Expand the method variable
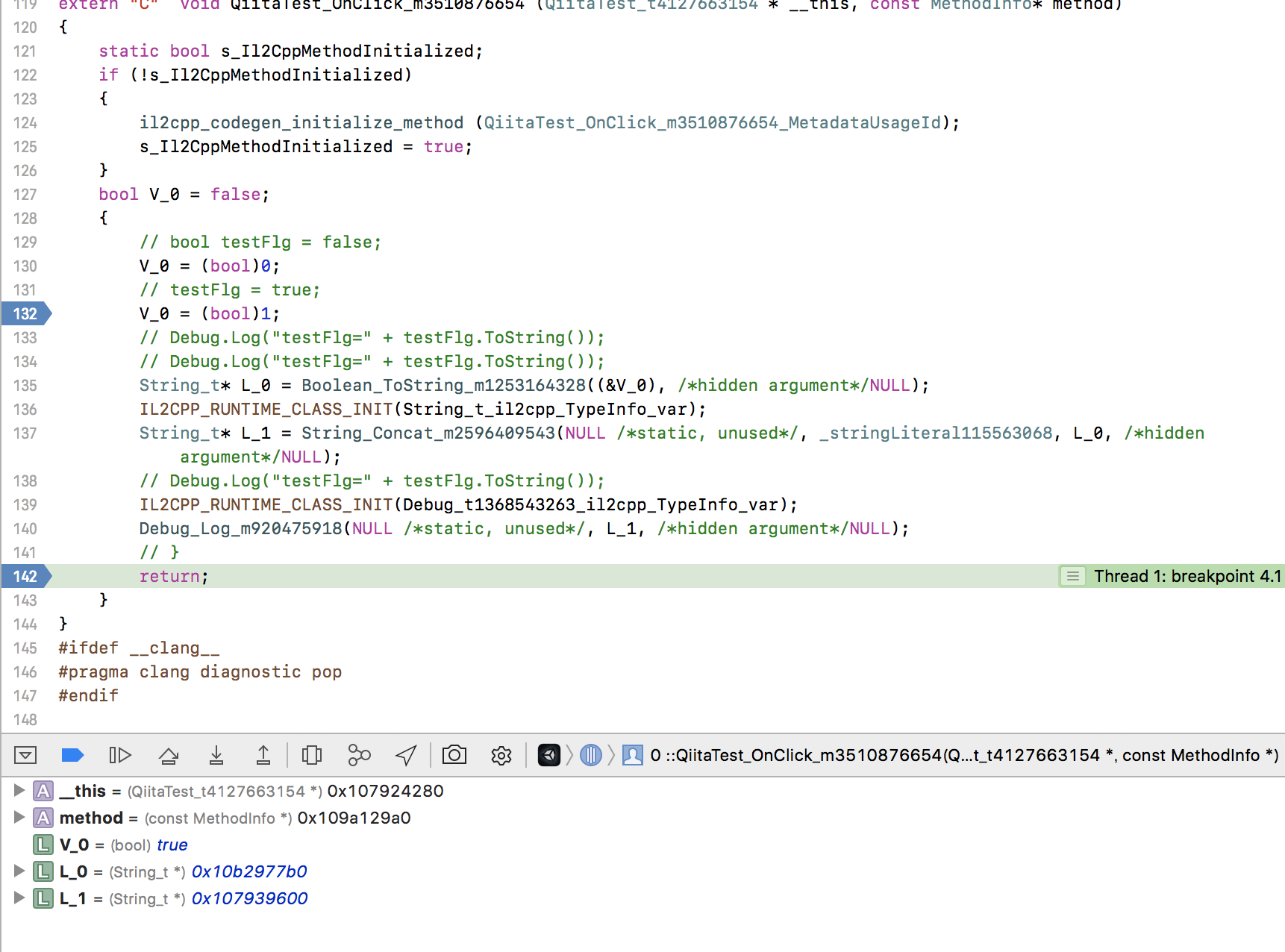This screenshot has width=1285, height=952. (19, 817)
